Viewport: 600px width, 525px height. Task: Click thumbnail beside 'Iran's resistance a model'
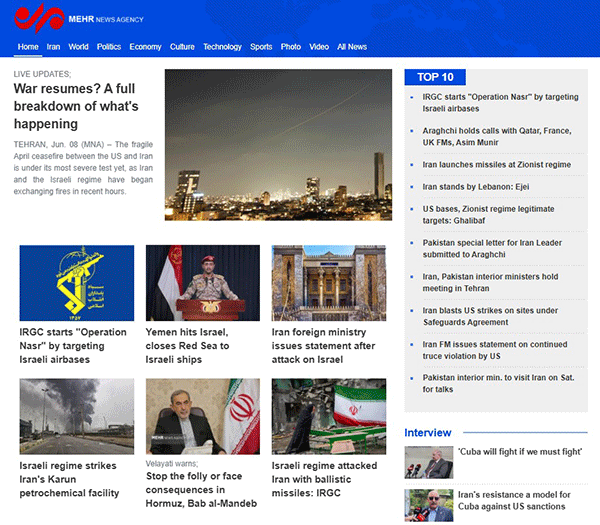tap(429, 505)
